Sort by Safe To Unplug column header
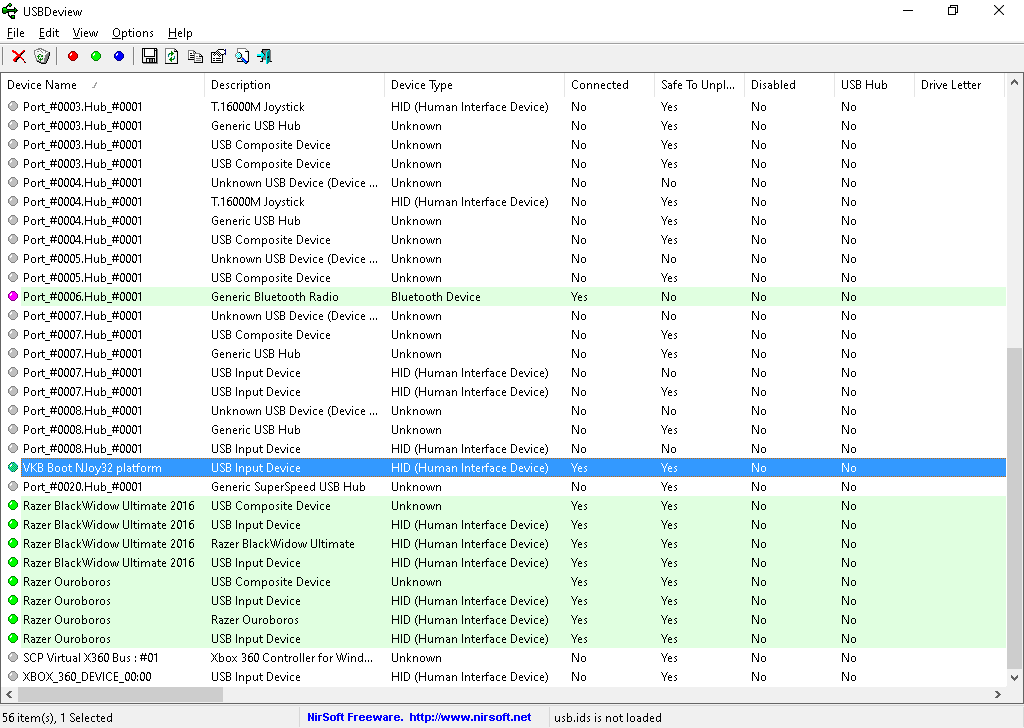 tap(699, 85)
